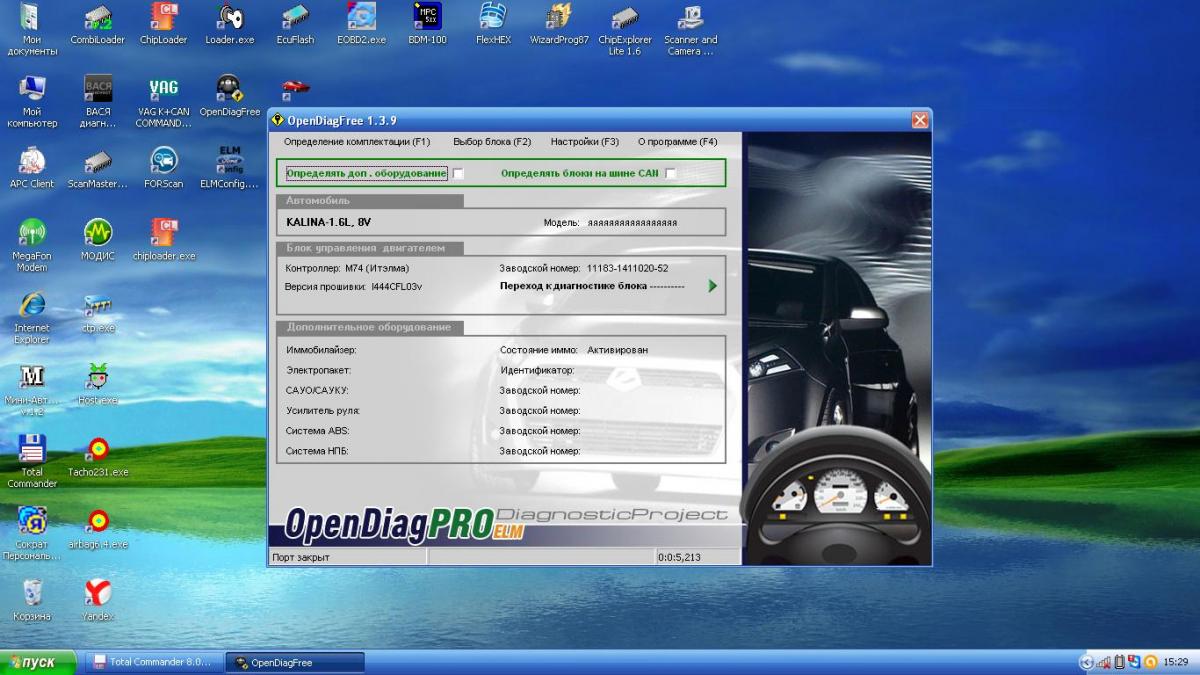1200x675 pixels.
Task: Click firmware version 'I444CFL03v' value
Action: pos(396,287)
